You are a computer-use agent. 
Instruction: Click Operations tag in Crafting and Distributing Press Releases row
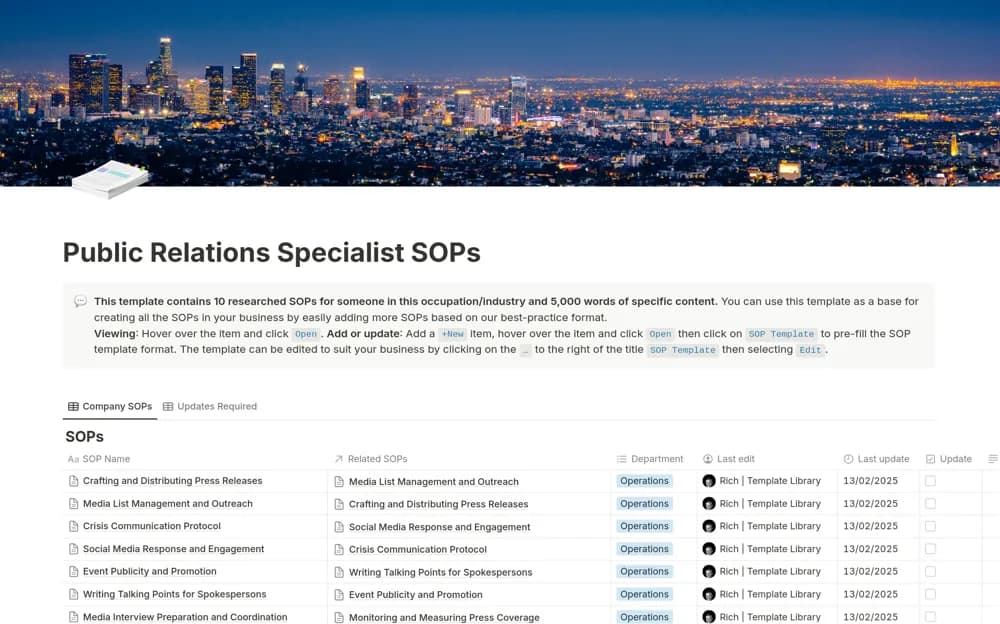pyautogui.click(x=644, y=481)
